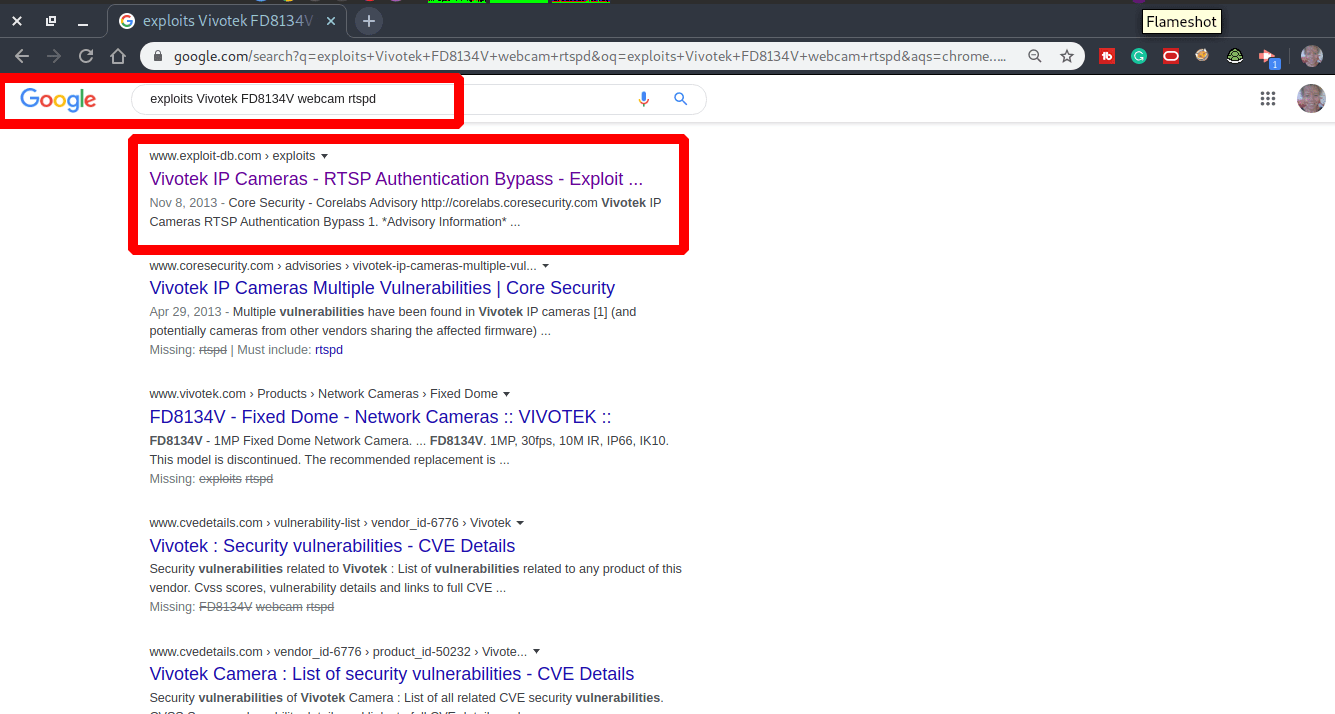Image resolution: width=1335 pixels, height=714 pixels.
Task: Submit the search with the magnifier icon
Action: pyautogui.click(x=681, y=99)
